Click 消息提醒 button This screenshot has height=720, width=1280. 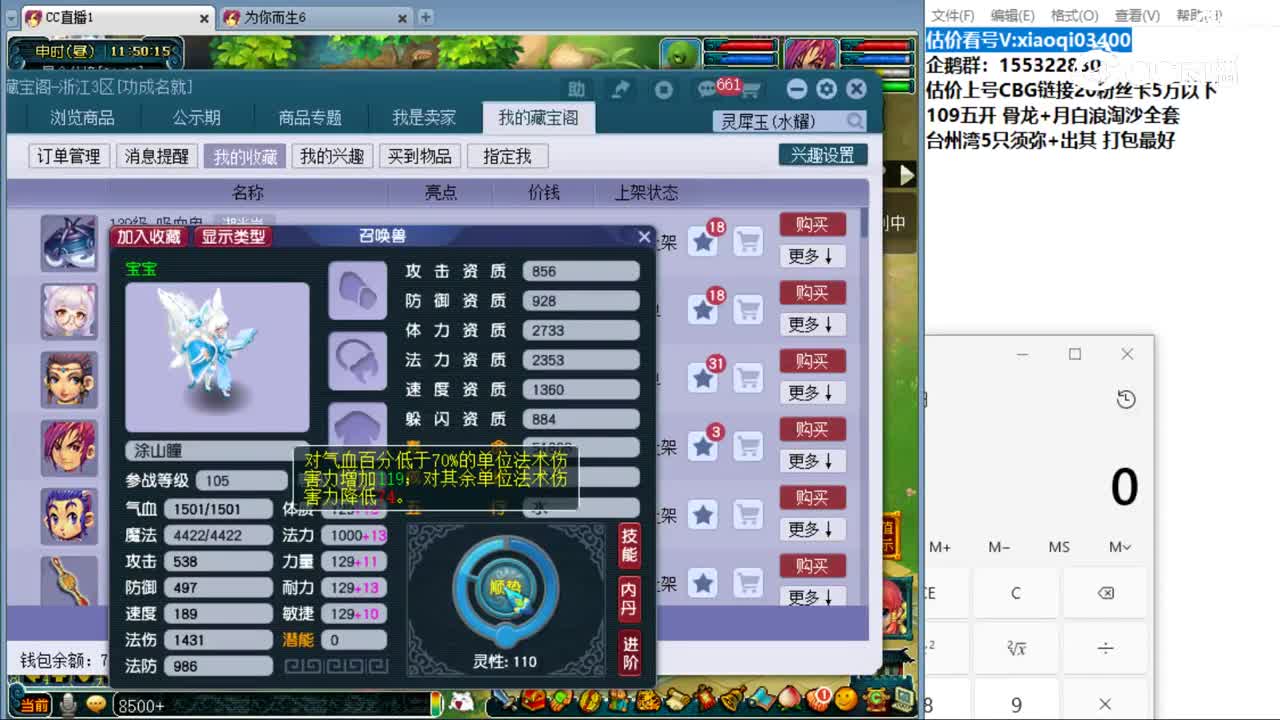point(157,156)
